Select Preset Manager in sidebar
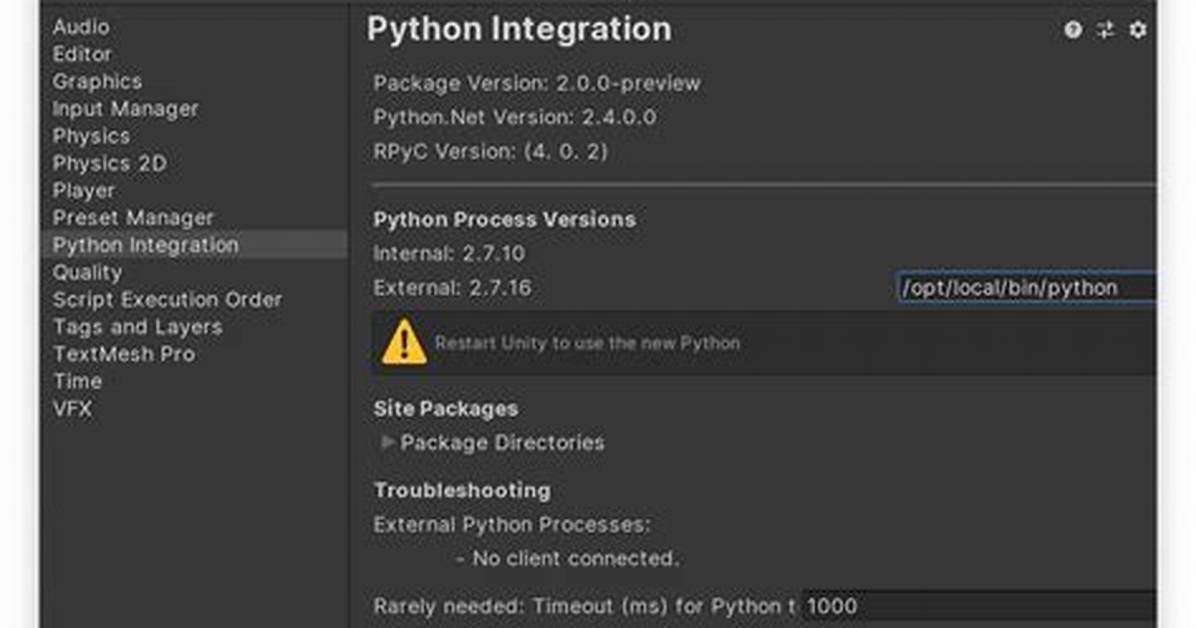Viewport: 1196px width, 628px height. tap(133, 218)
